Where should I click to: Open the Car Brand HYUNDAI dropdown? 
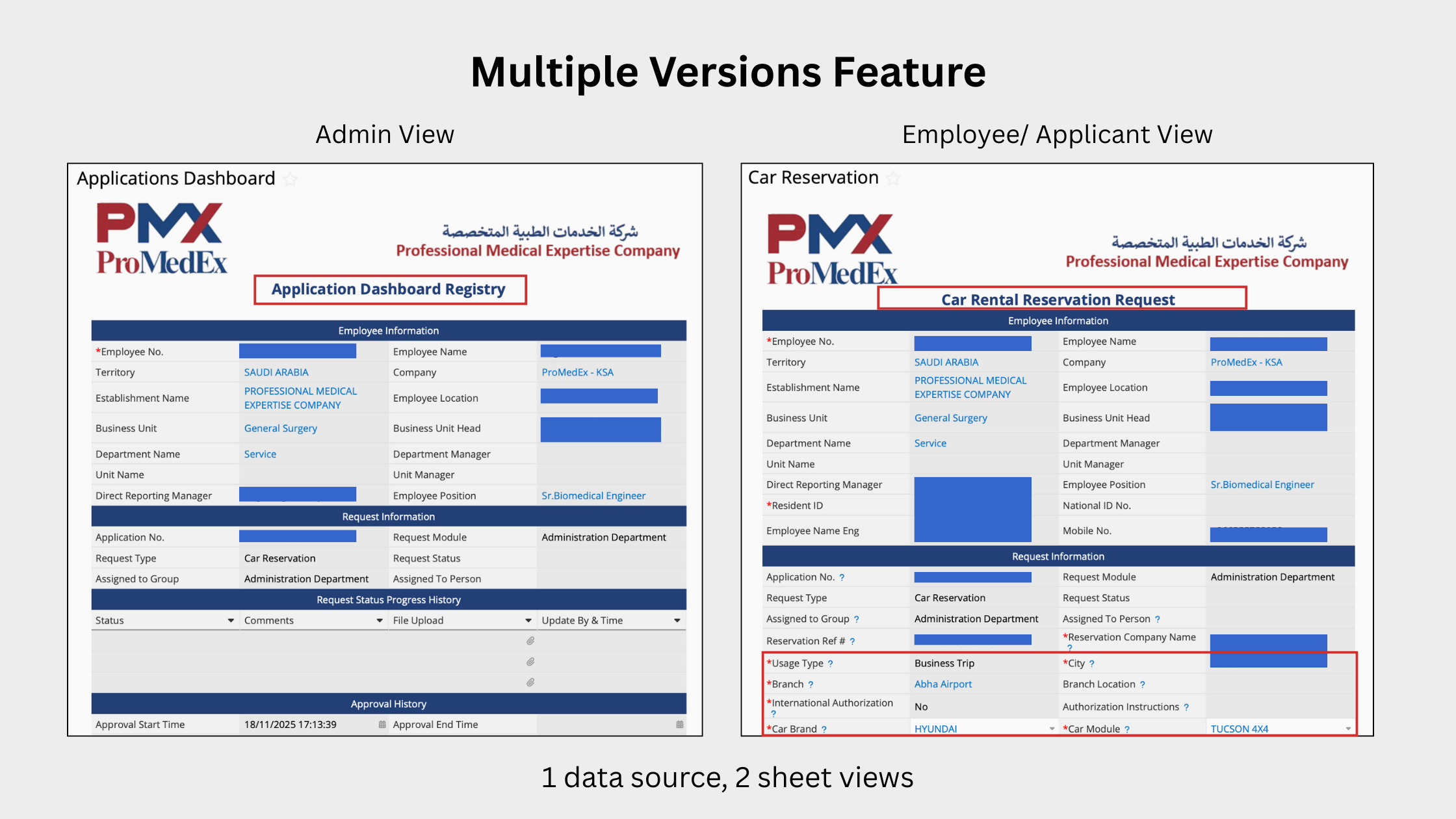pos(1052,729)
